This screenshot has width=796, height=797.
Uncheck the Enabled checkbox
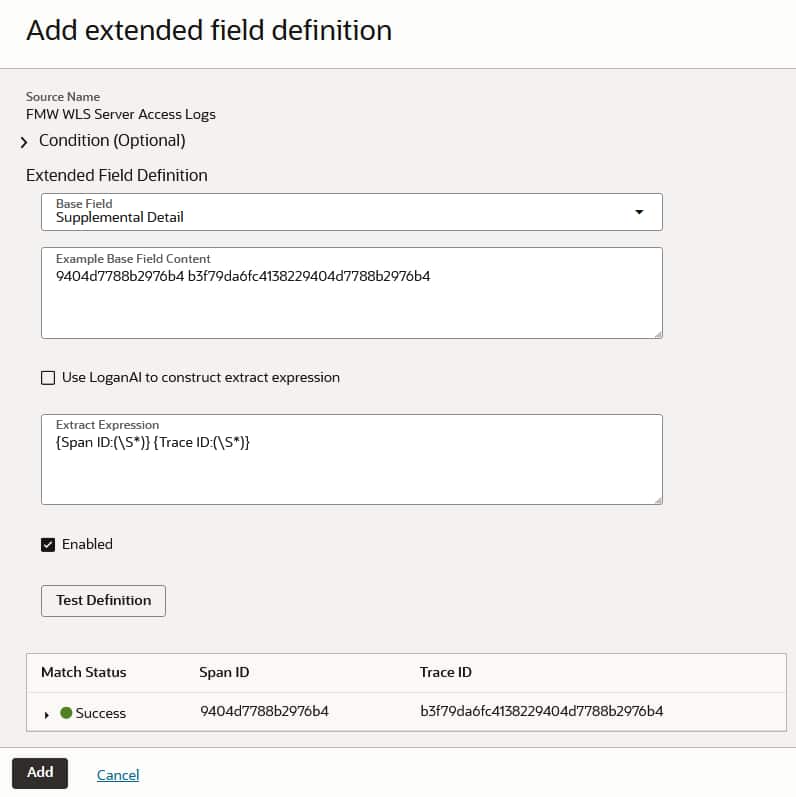pyautogui.click(x=48, y=545)
